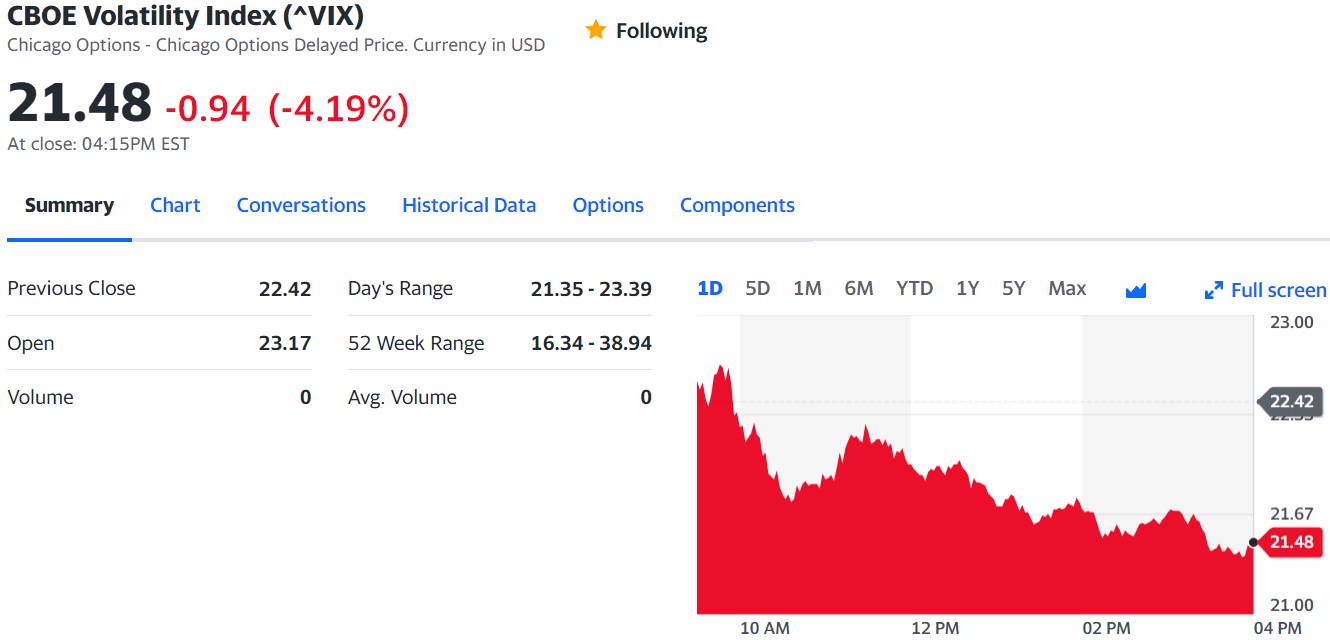Show the YTD chart range
Image resolution: width=1330 pixels, height=640 pixels.
(x=914, y=288)
